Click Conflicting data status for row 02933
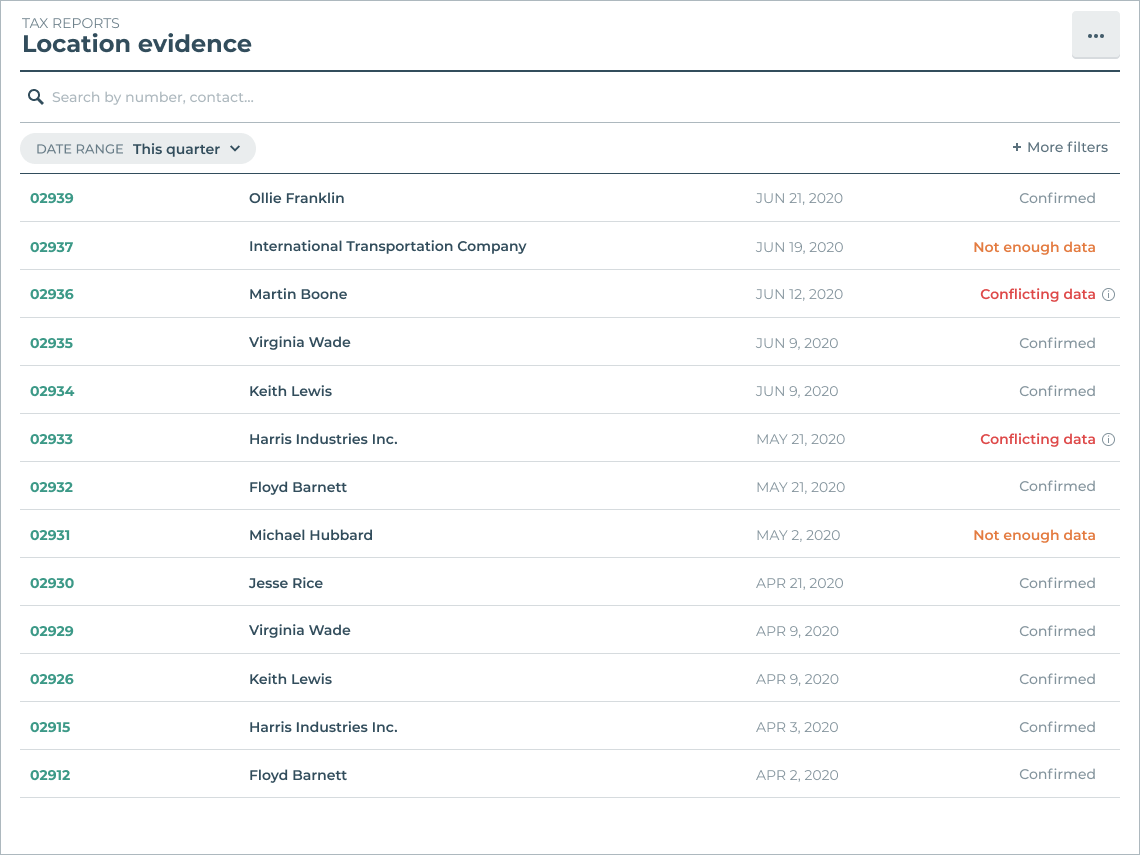 [x=1037, y=439]
